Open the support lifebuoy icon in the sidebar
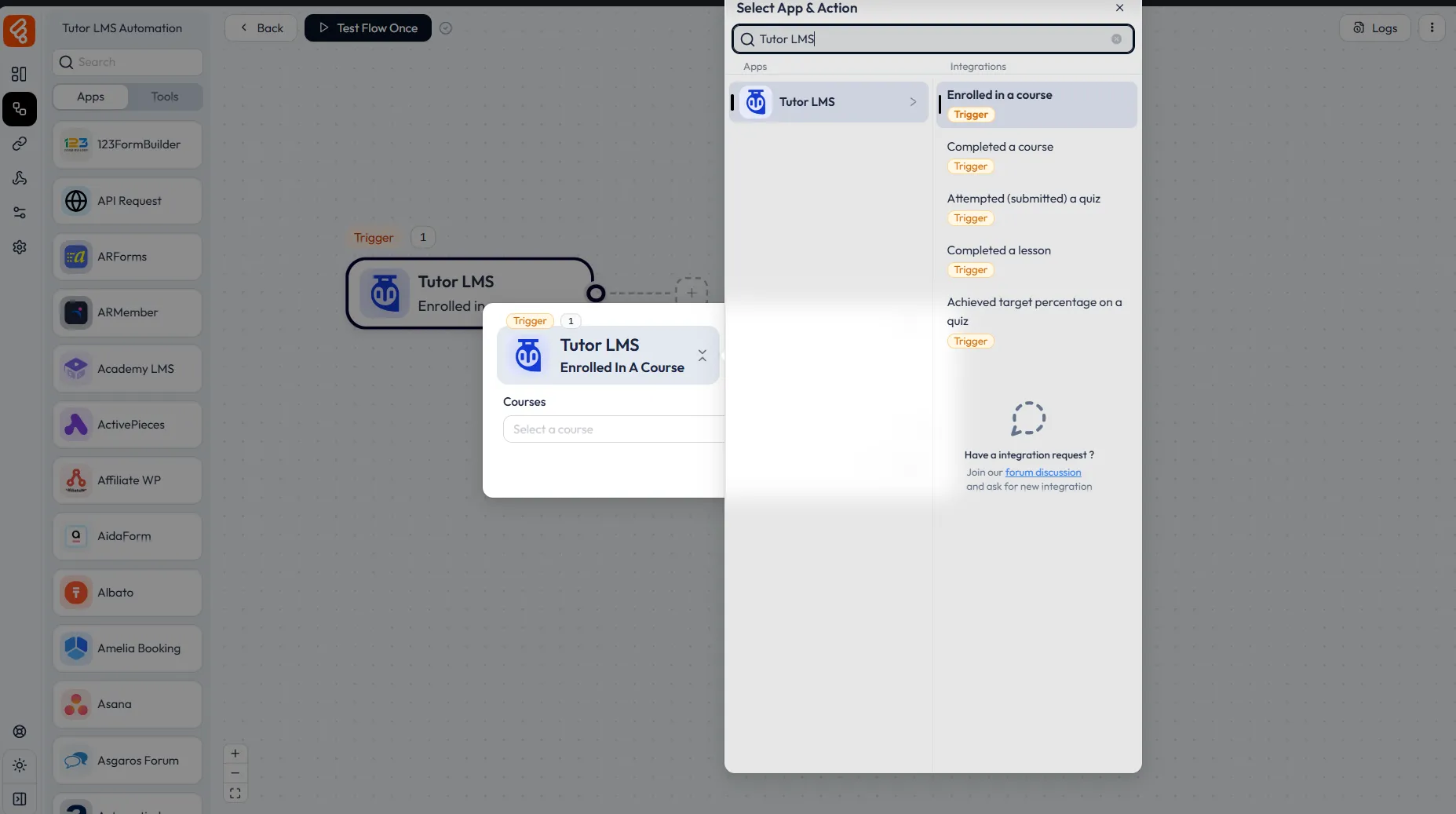The image size is (1456, 814). pyautogui.click(x=20, y=732)
